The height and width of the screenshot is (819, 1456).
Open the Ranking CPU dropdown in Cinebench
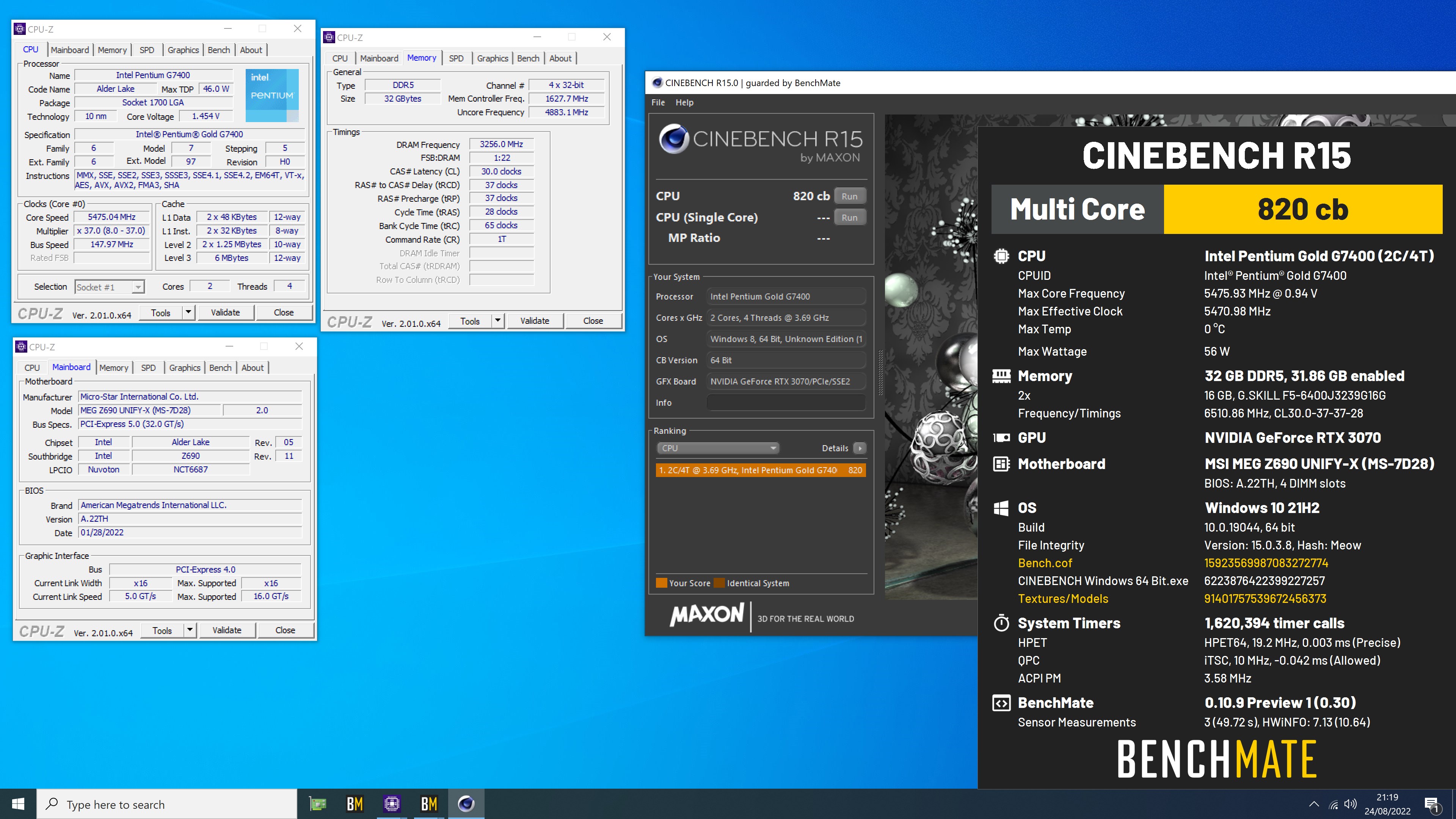[x=718, y=448]
